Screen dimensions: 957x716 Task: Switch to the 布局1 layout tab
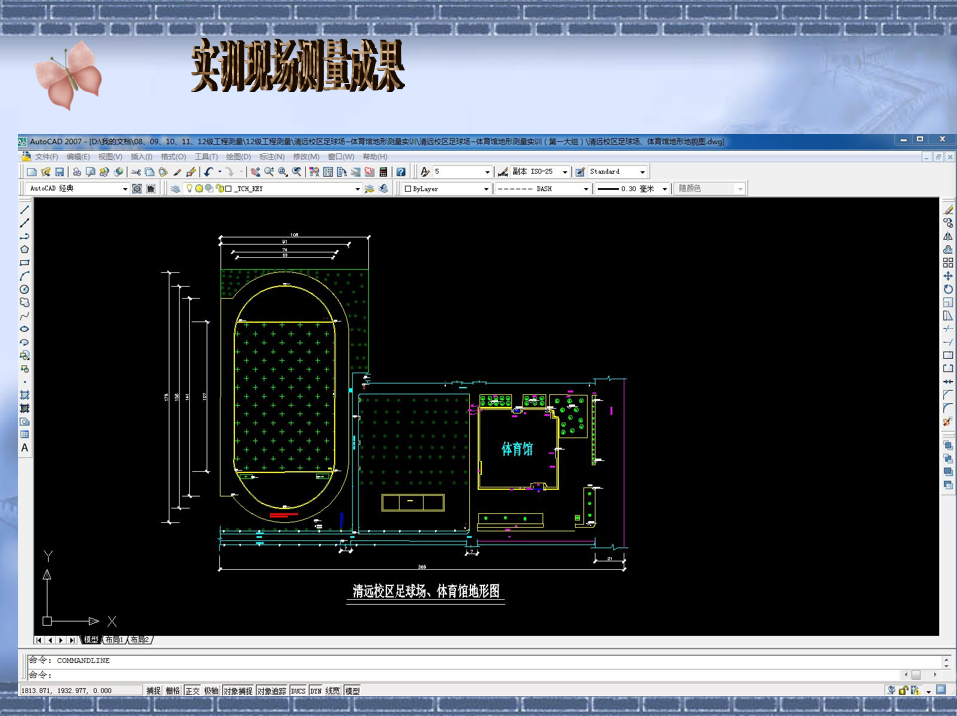coord(115,640)
